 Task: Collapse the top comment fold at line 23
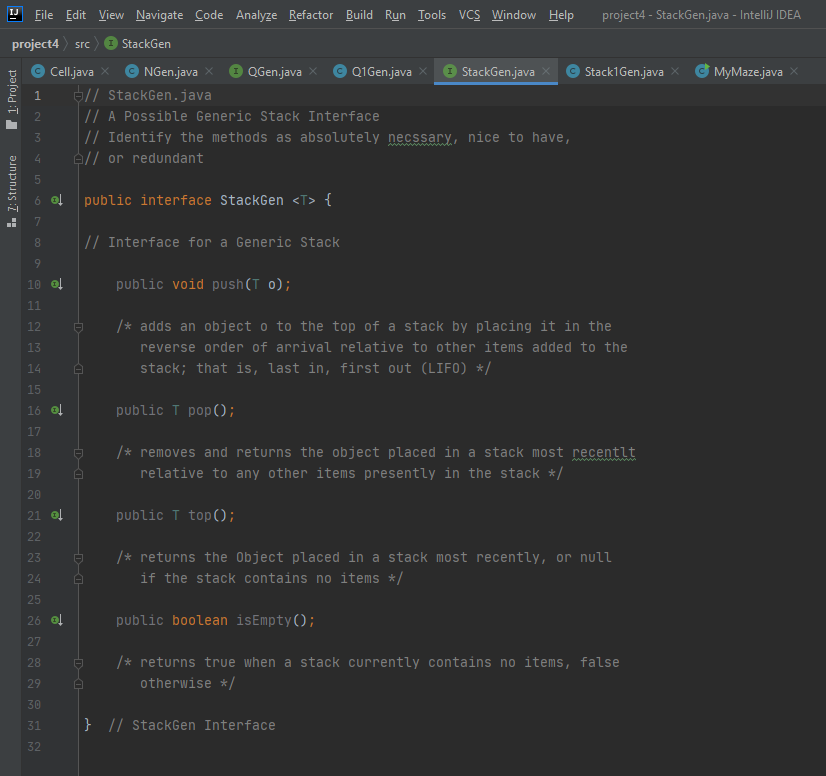click(78, 558)
